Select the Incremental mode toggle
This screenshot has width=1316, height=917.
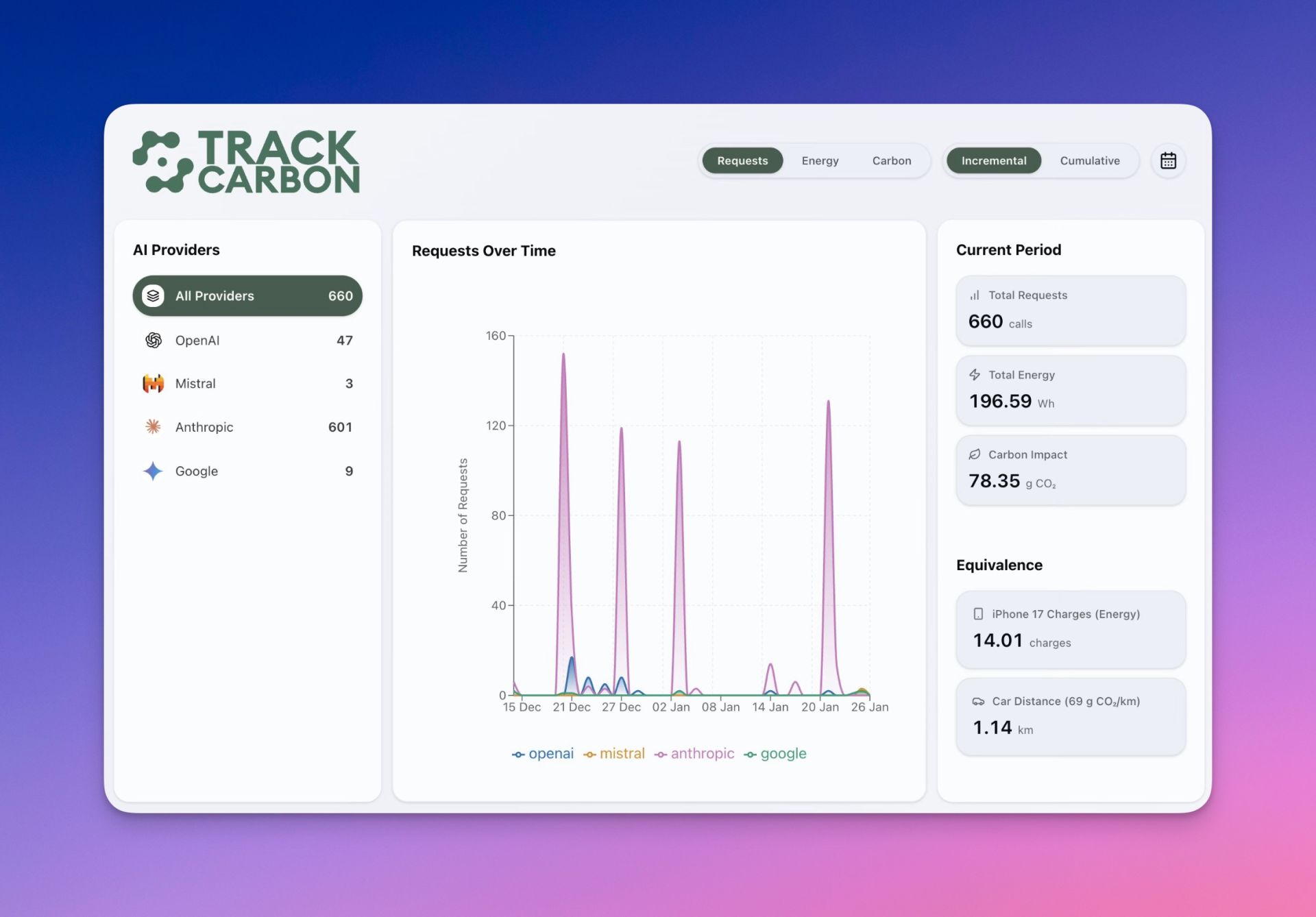point(993,160)
